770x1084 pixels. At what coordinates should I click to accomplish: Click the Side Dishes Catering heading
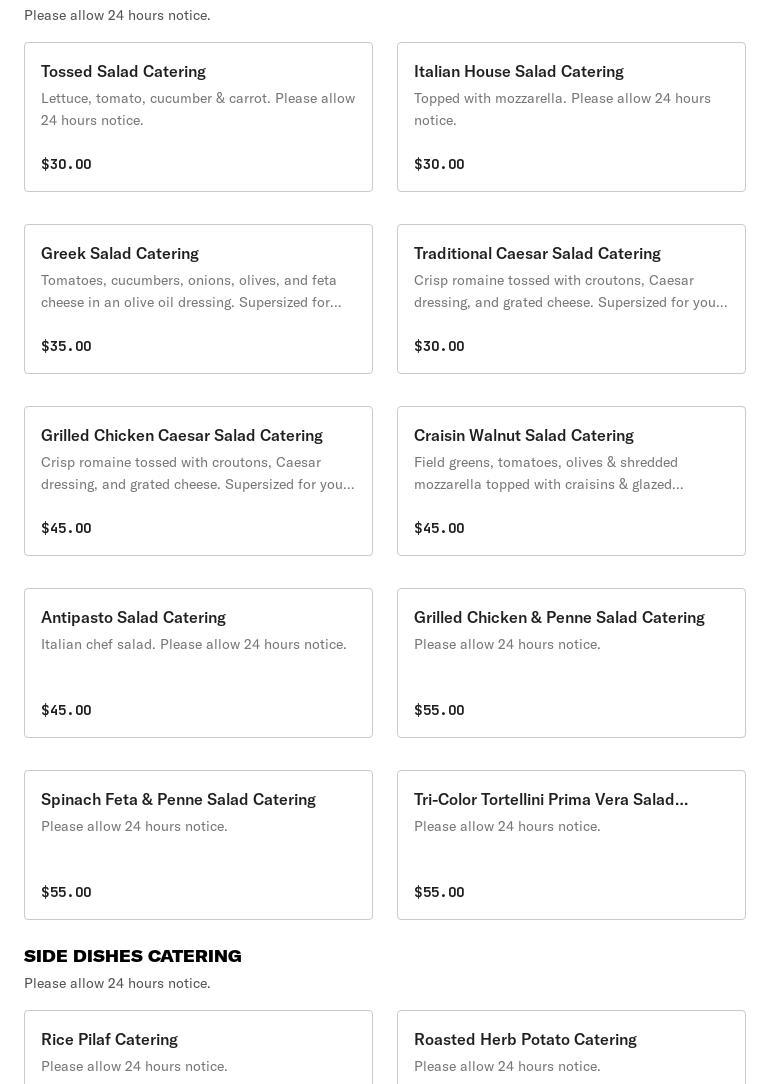(x=133, y=956)
